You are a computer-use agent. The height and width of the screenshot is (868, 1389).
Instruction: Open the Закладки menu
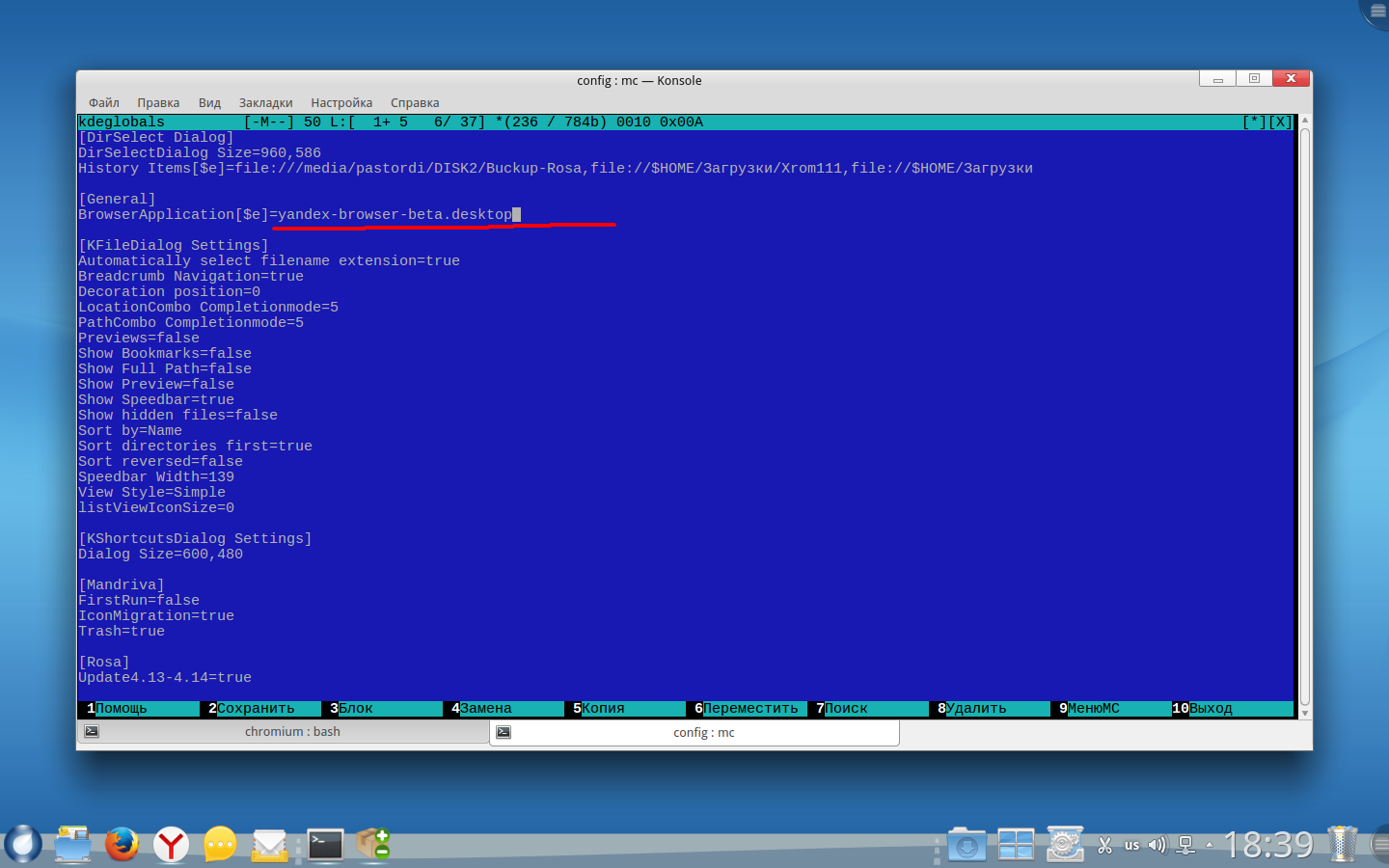265,103
